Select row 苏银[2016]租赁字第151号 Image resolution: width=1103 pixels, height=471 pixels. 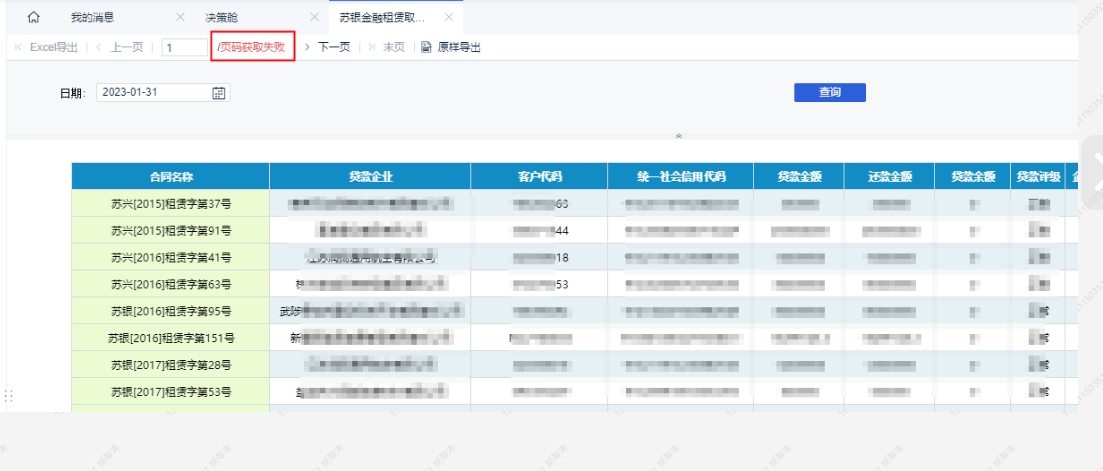tap(170, 337)
